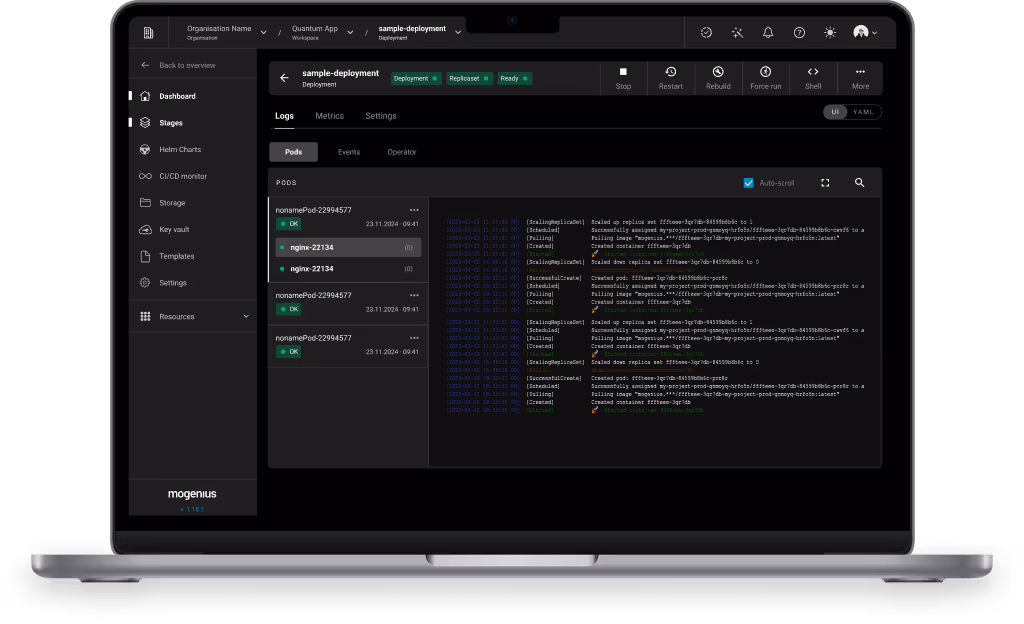Open the More actions menu

pyautogui.click(x=860, y=78)
